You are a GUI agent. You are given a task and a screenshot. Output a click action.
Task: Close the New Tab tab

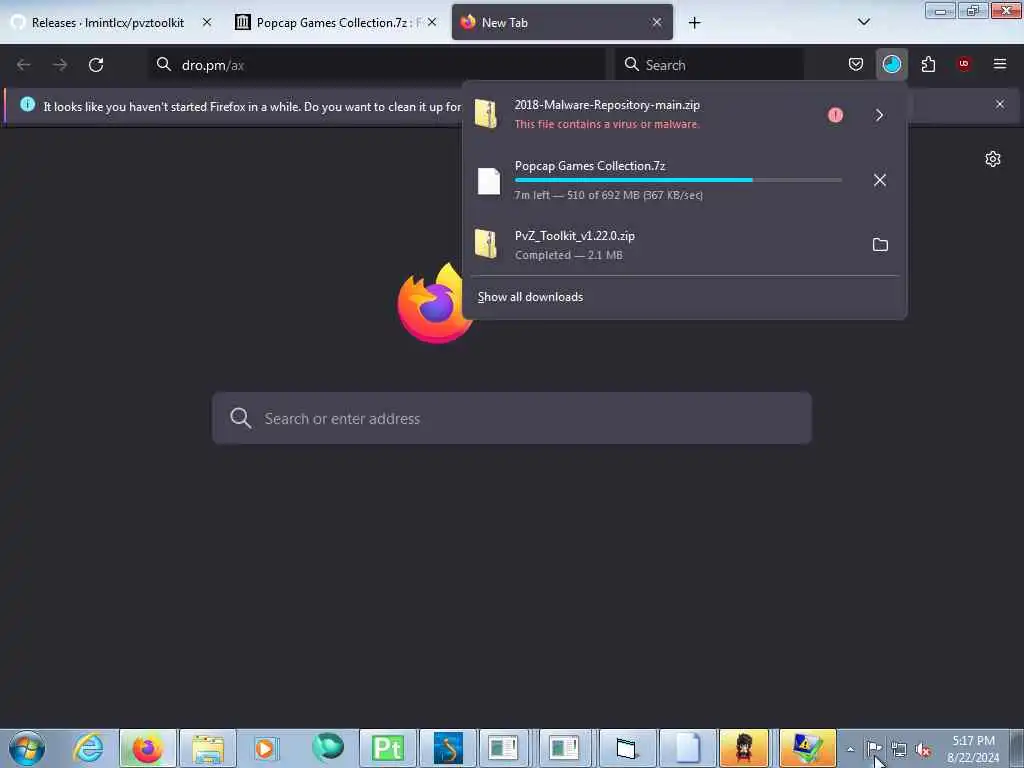click(657, 22)
